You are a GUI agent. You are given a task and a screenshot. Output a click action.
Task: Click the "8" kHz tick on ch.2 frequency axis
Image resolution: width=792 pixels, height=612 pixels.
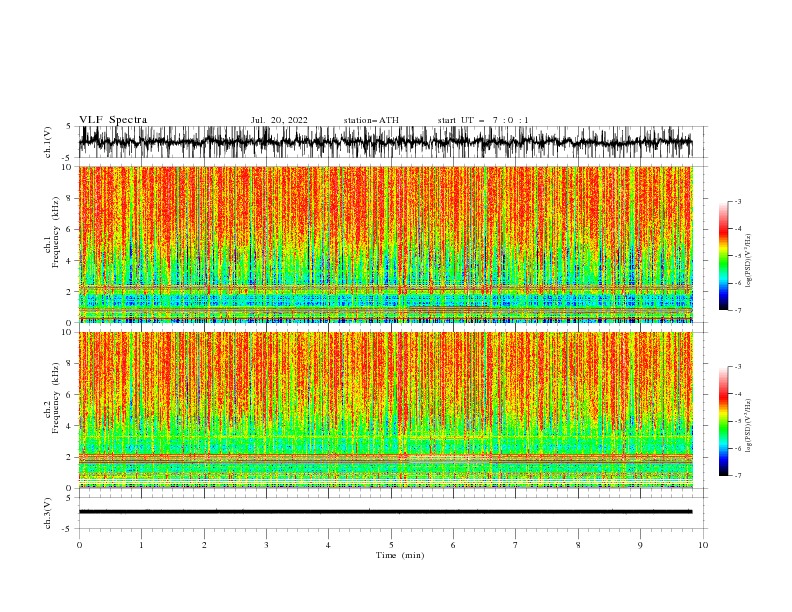[69, 364]
